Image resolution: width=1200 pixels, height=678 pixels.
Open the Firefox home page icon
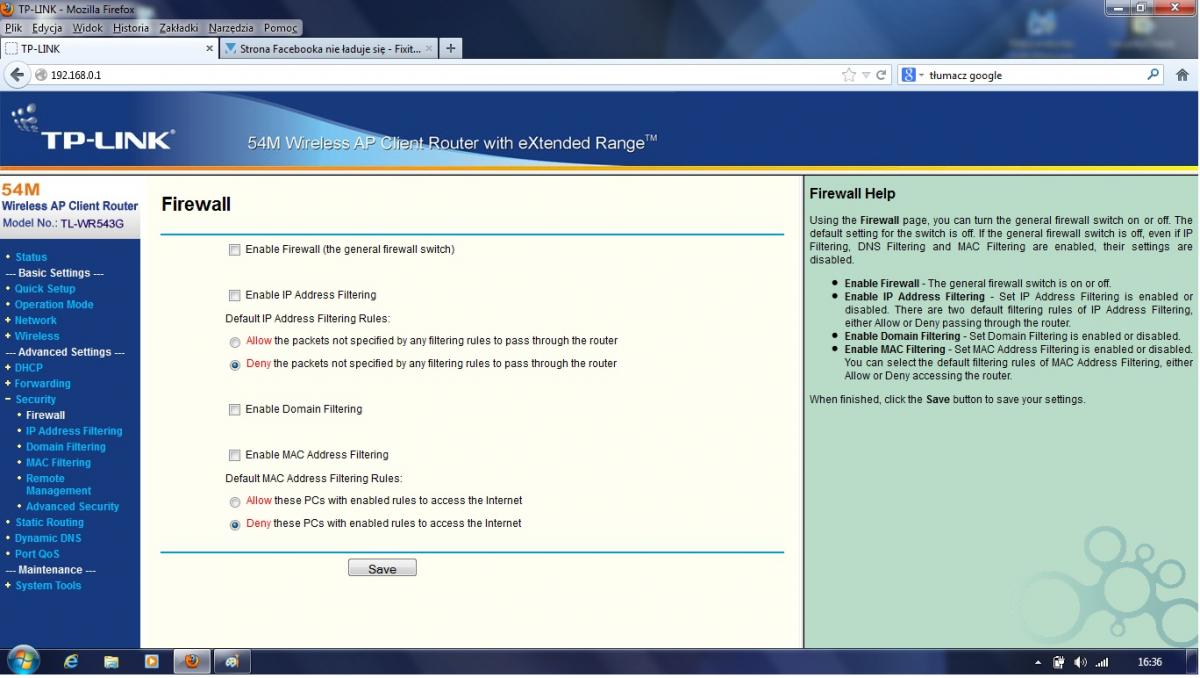1182,75
